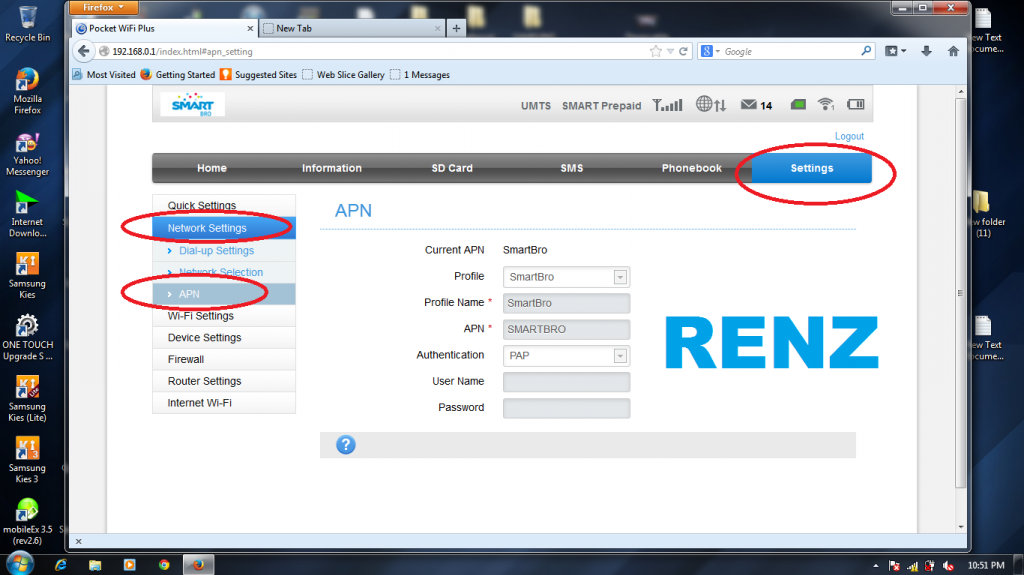1024x575 pixels.
Task: Click the Wi-Fi status icon in header
Action: pyautogui.click(x=826, y=104)
